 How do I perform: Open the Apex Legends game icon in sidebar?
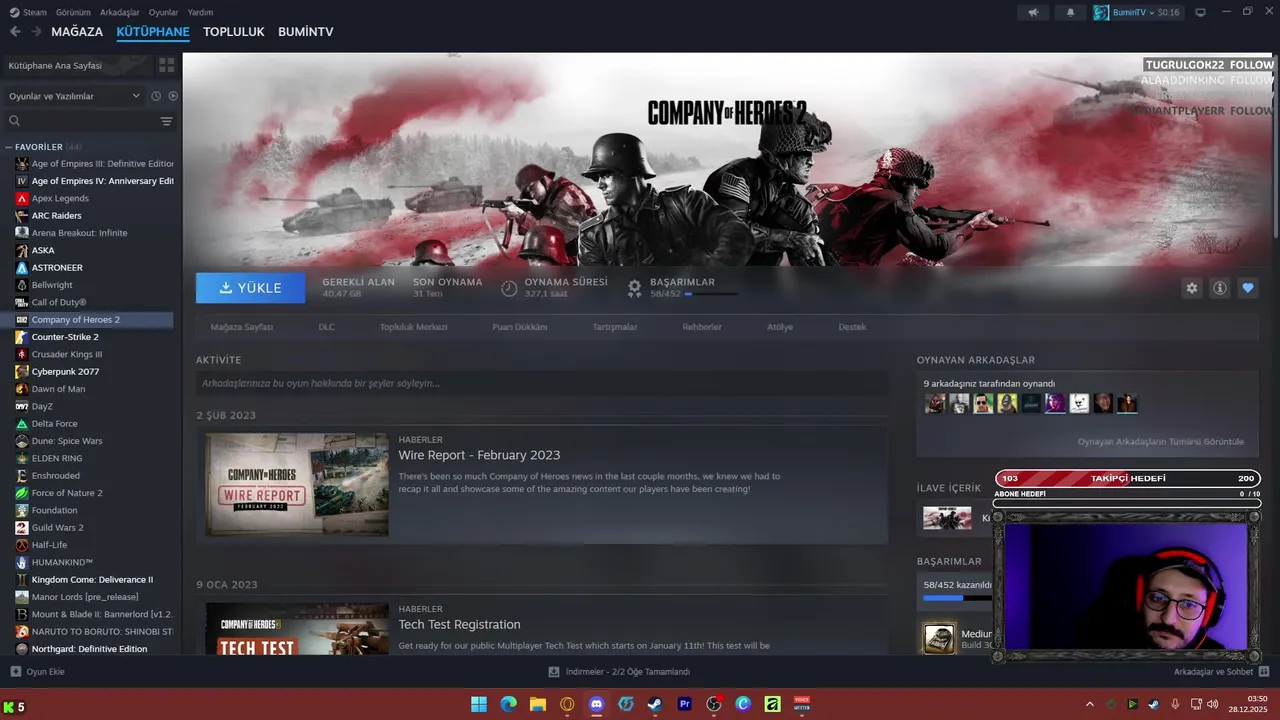tap(22, 198)
